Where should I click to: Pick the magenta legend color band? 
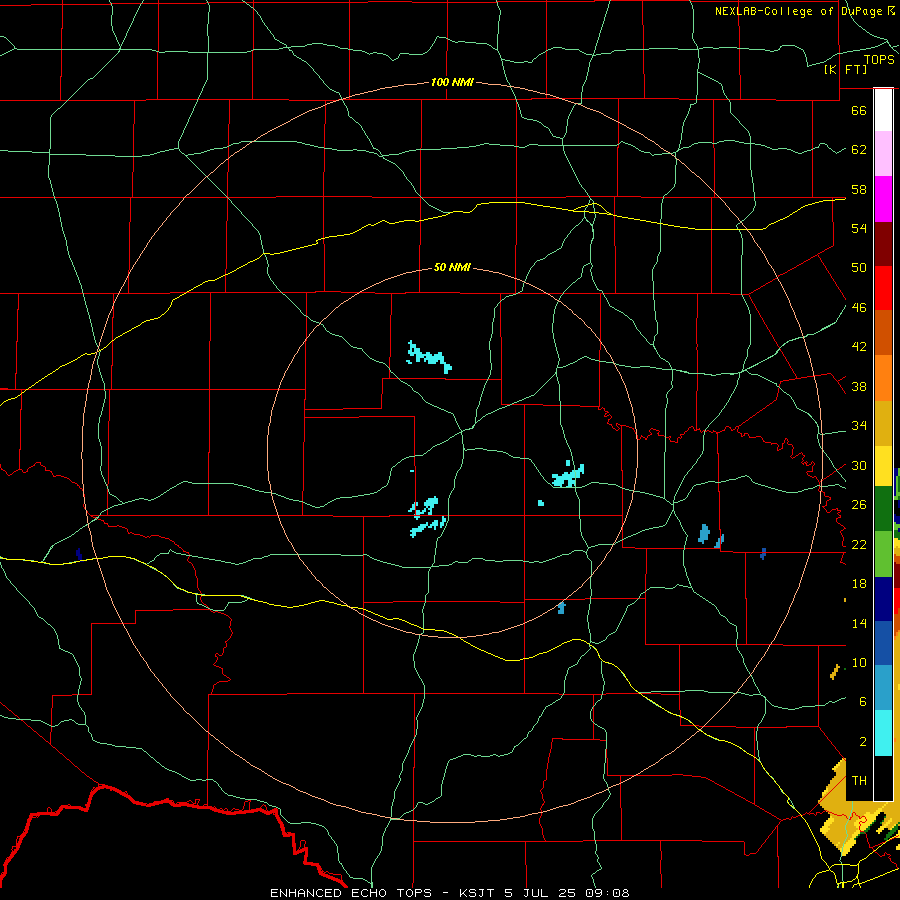pyautogui.click(x=883, y=199)
